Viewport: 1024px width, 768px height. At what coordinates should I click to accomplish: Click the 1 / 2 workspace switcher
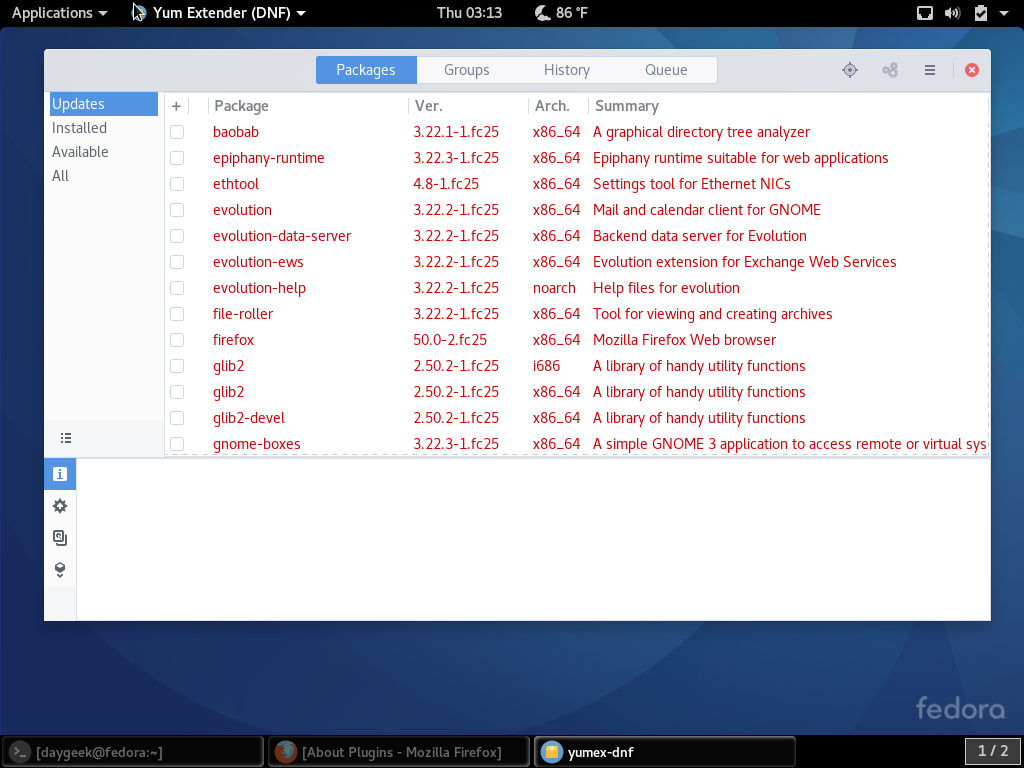pos(993,751)
